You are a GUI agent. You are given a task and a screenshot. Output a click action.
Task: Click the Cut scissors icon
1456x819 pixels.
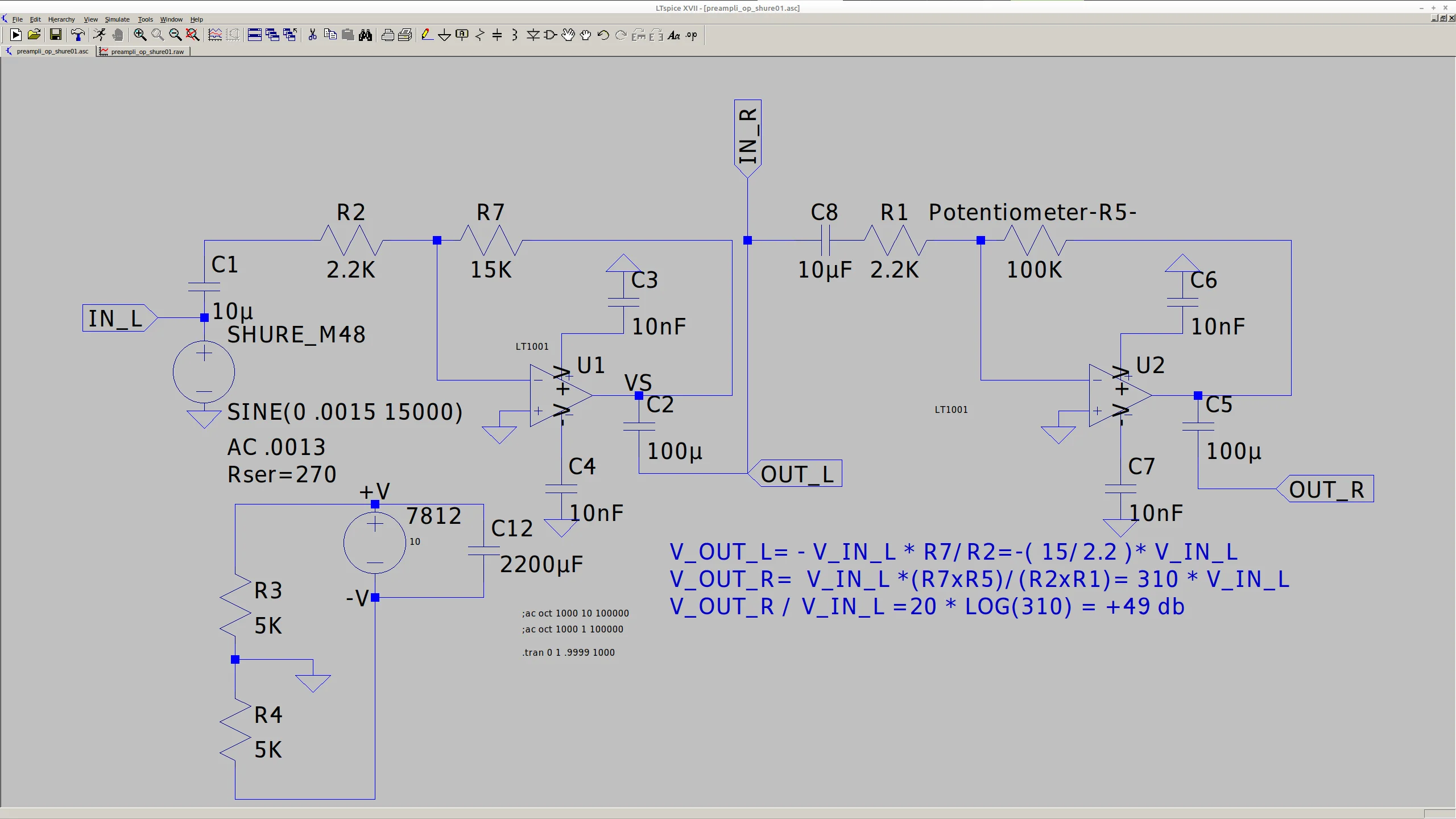coord(312,35)
